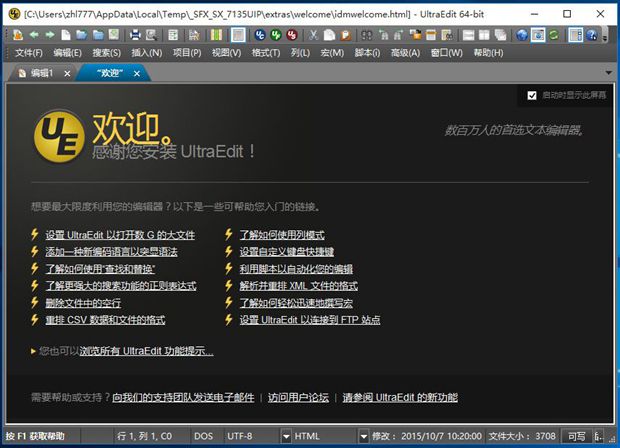Viewport: 620px width, 448px height.
Task: Open link 设置自定义键盘快捷键
Action: click(287, 252)
